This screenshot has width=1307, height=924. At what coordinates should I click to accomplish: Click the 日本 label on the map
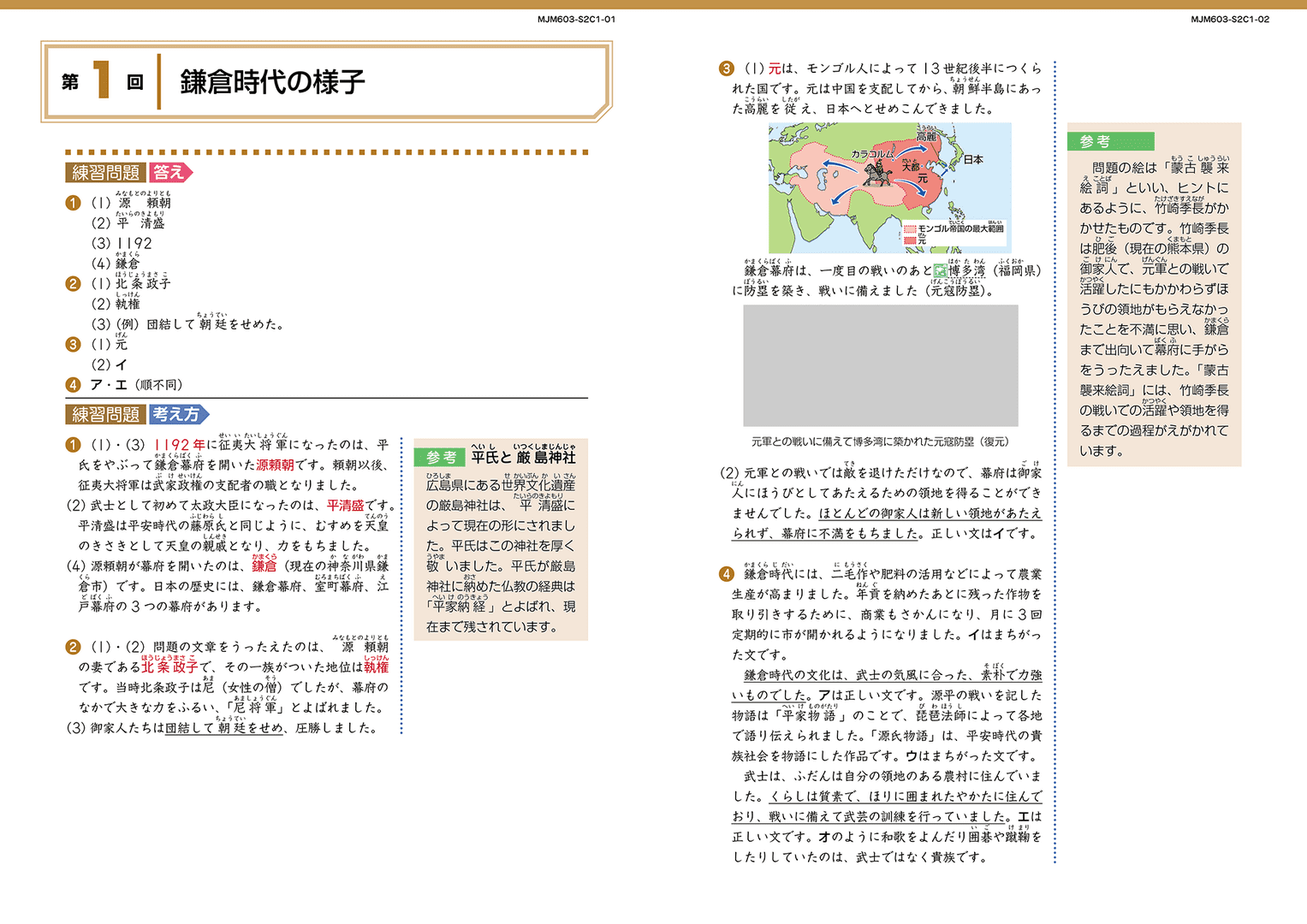(x=973, y=160)
